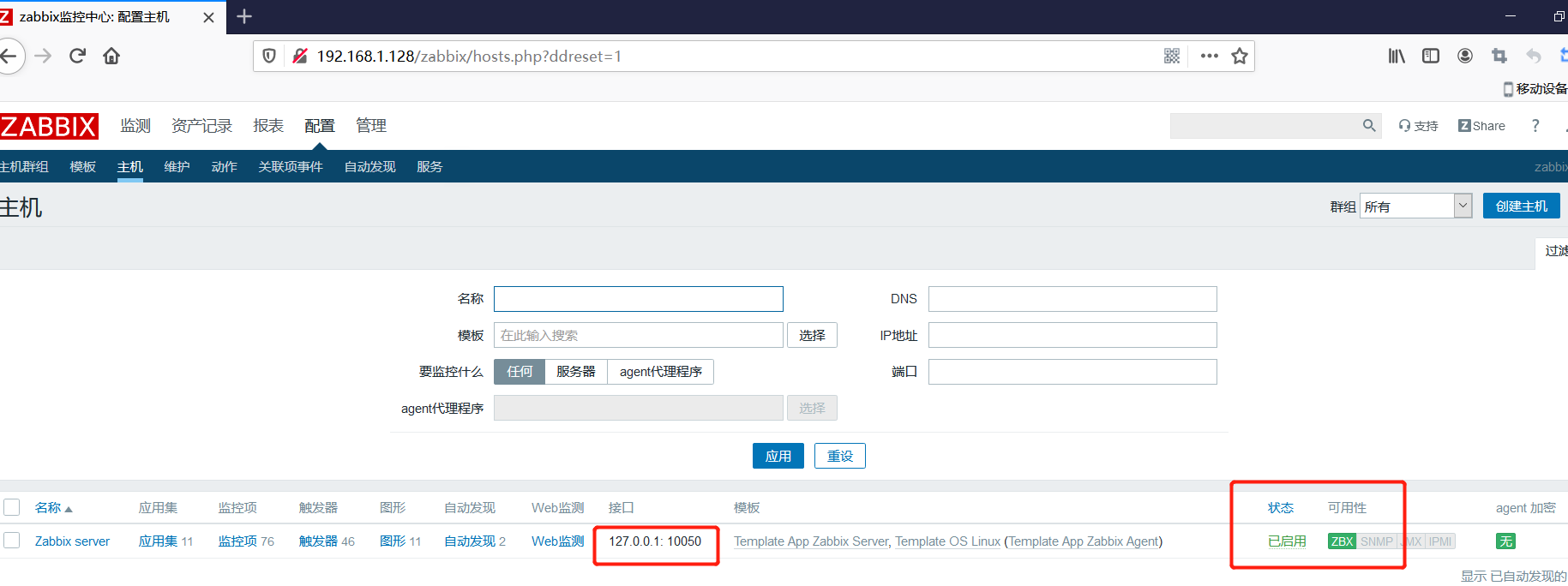
Task: Switch to 自动发现 submenu tab
Action: (x=370, y=166)
